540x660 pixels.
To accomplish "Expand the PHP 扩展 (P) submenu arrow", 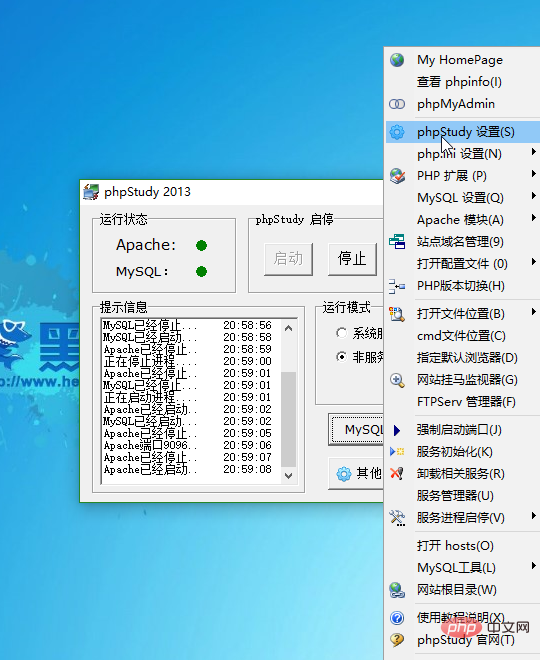I will click(533, 173).
